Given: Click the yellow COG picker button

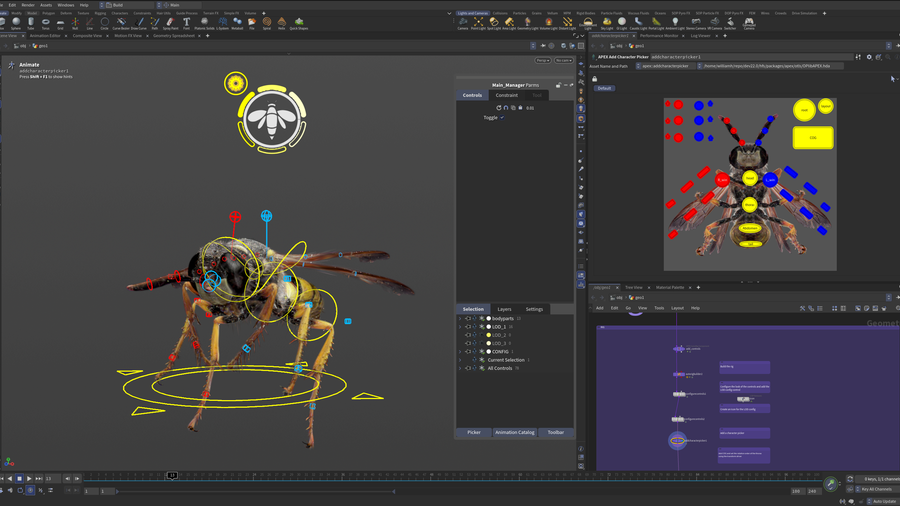Looking at the screenshot, I should [813, 138].
